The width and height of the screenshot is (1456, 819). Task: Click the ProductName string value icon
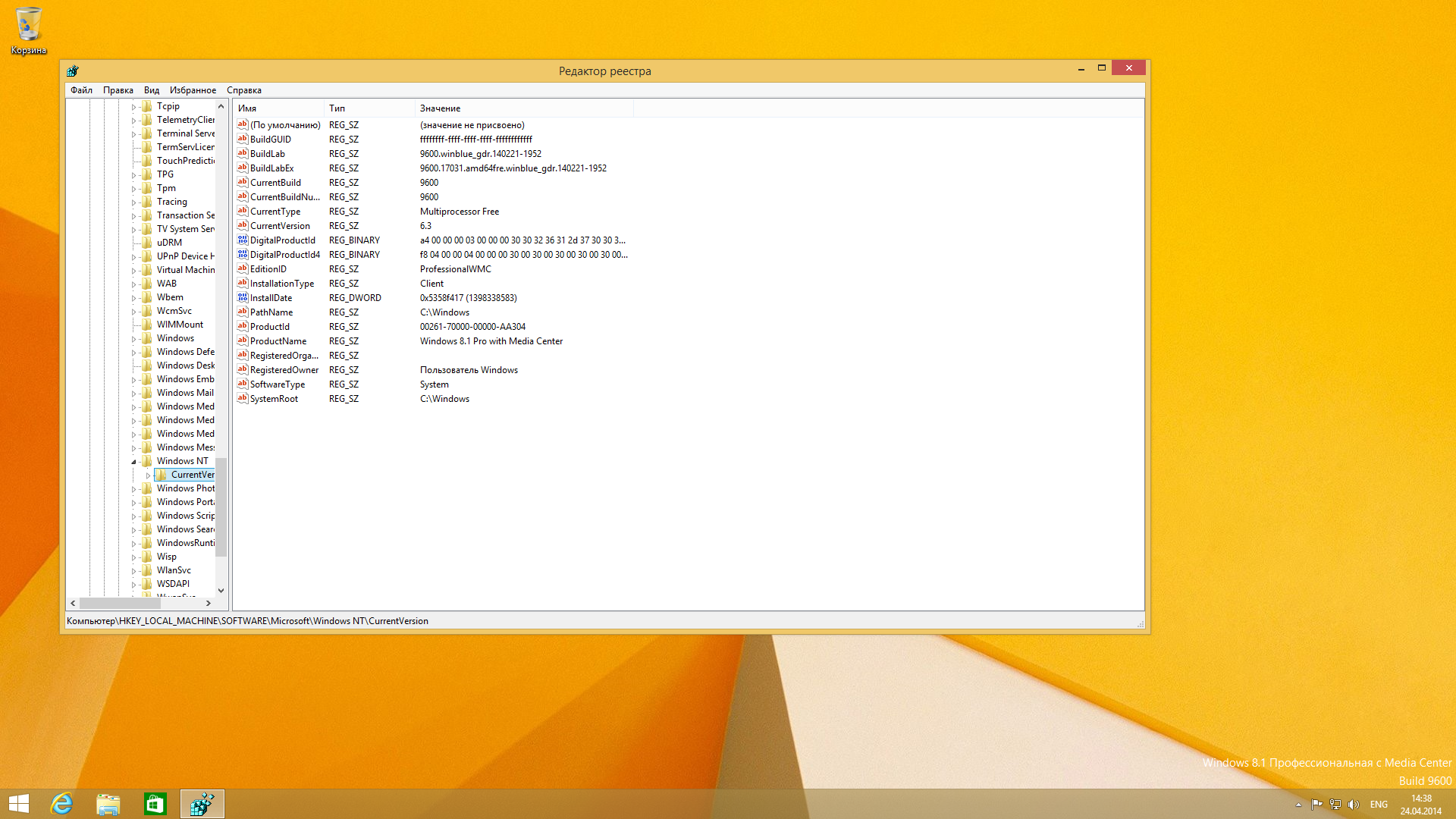[x=243, y=340]
